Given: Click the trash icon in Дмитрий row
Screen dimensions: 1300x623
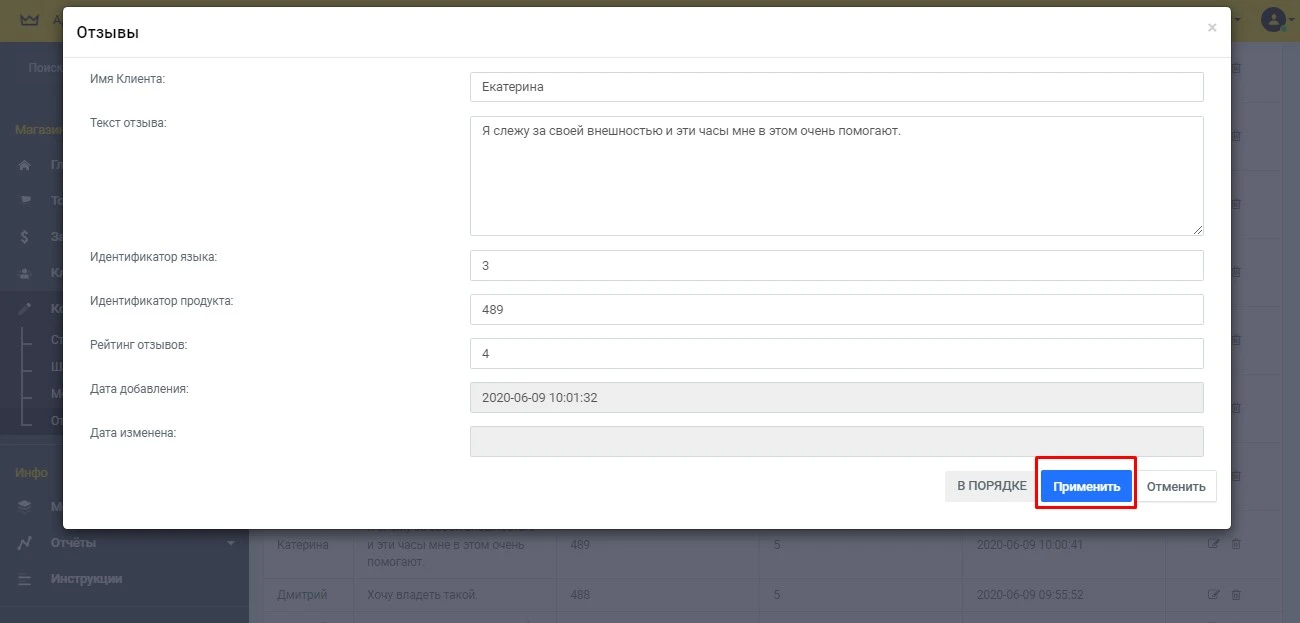Looking at the screenshot, I should pyautogui.click(x=1236, y=594).
